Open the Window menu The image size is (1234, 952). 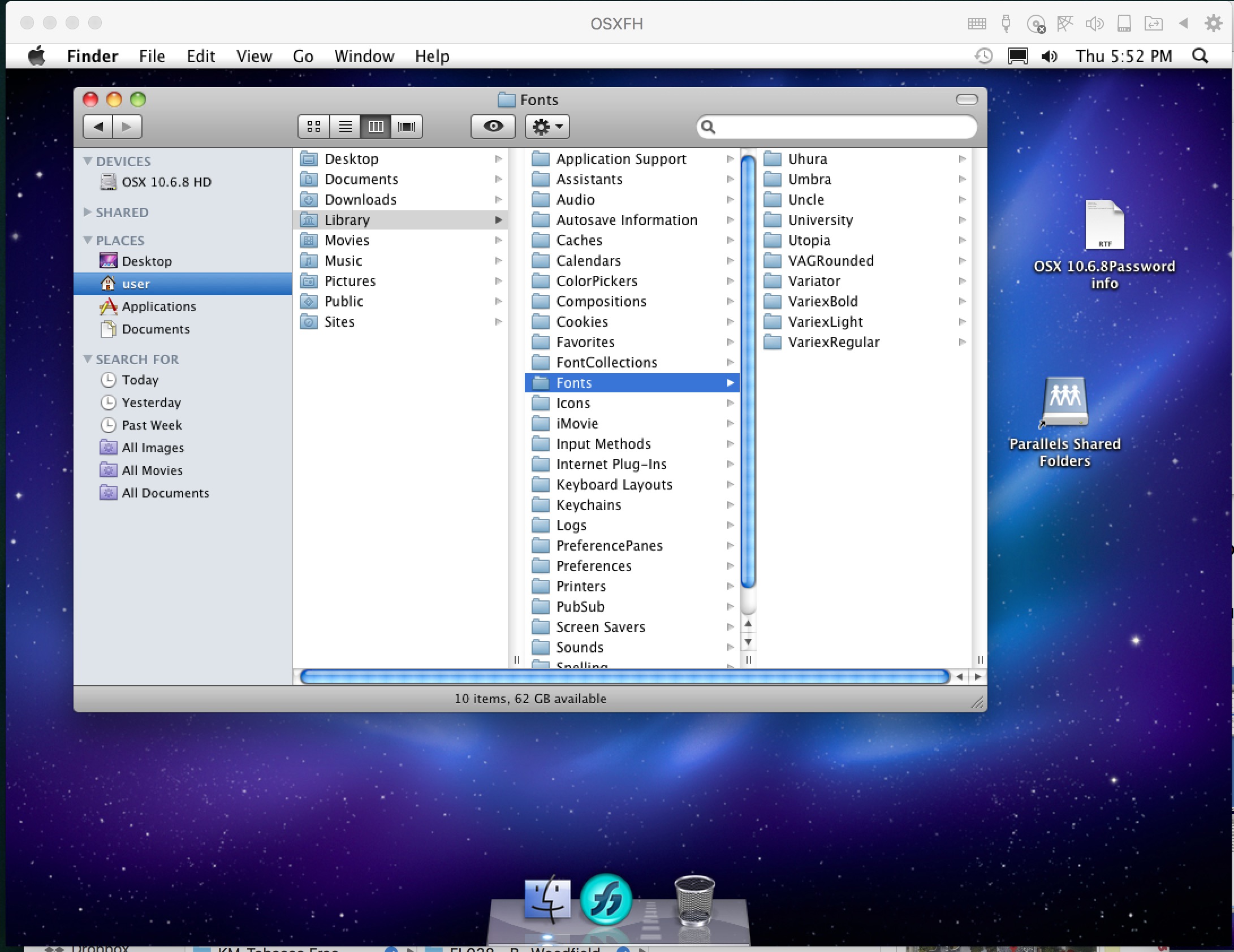pyautogui.click(x=364, y=56)
